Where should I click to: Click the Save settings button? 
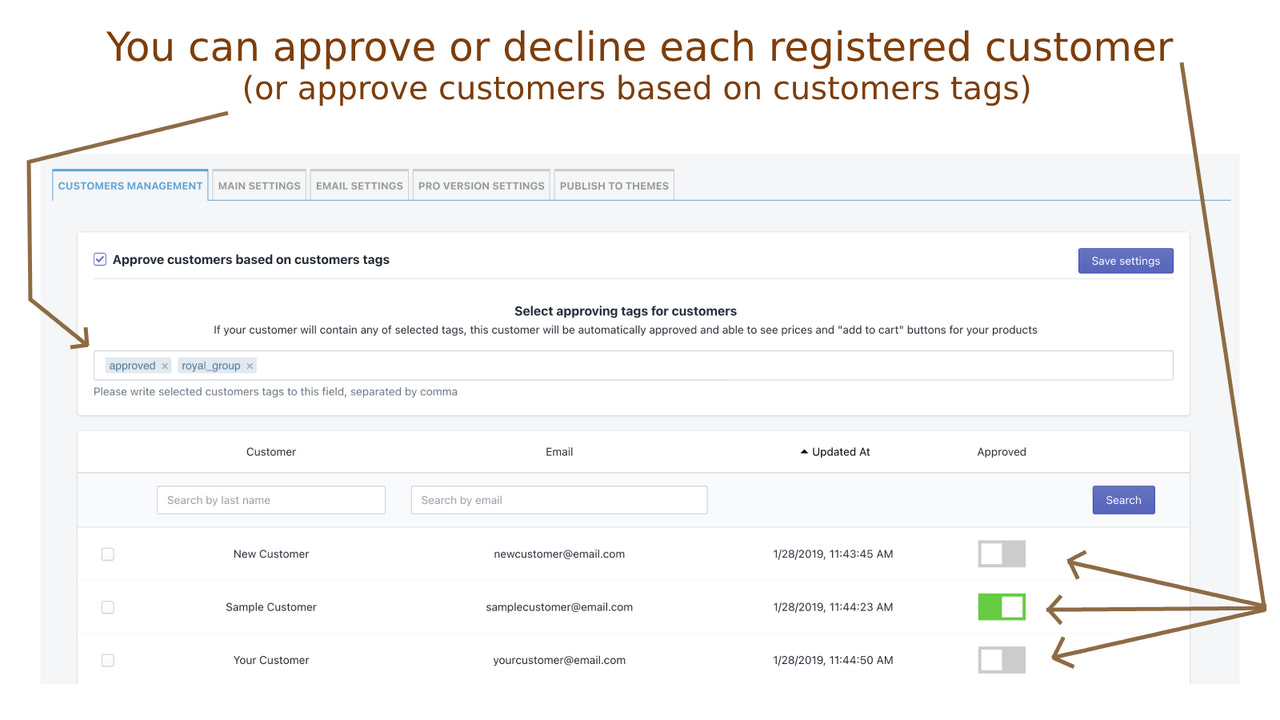tap(1125, 260)
